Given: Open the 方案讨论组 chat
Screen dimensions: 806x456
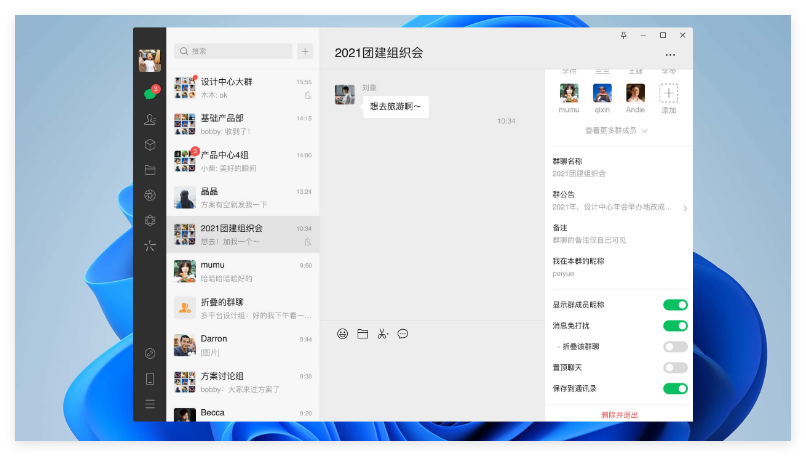Looking at the screenshot, I should 243,382.
